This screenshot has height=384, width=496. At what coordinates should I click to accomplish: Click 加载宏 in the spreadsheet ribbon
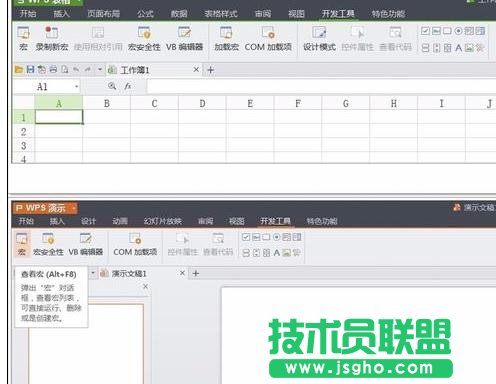point(226,39)
